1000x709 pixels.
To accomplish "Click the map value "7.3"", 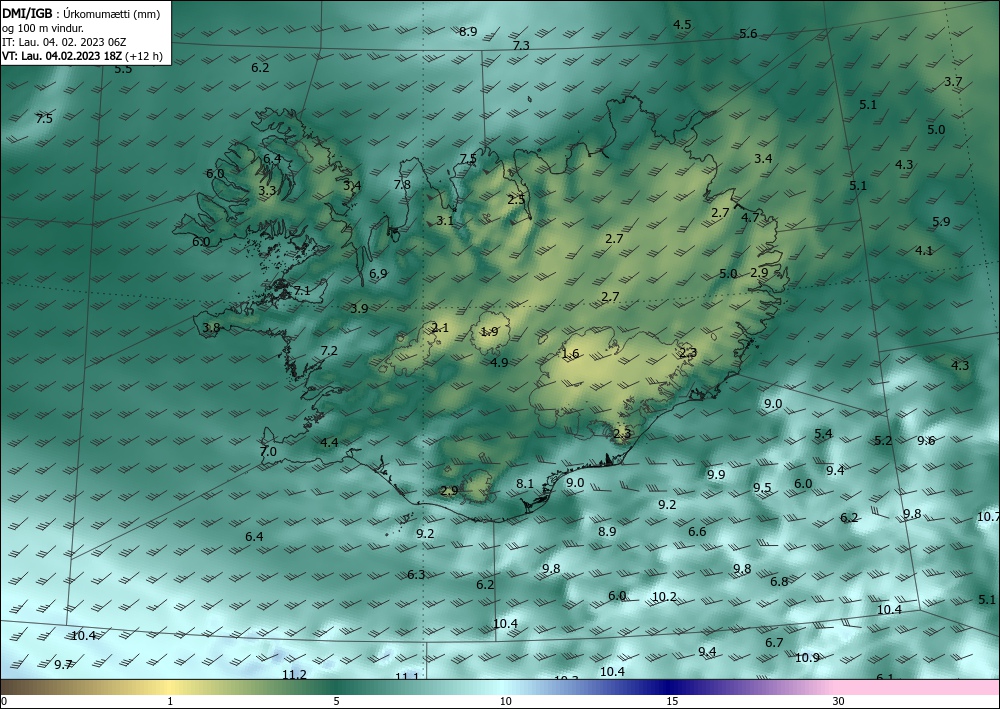I will point(521,45).
